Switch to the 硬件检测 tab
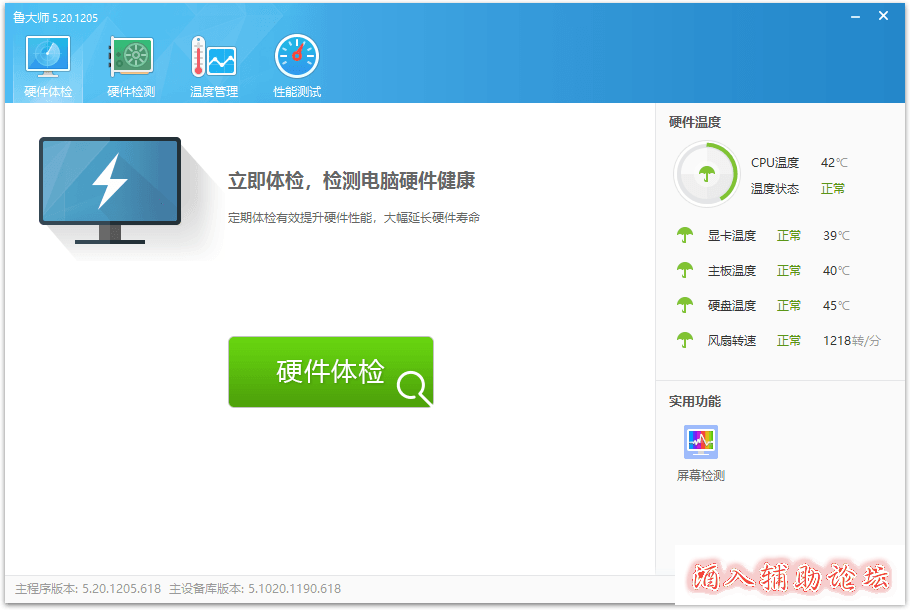Screen dimensions: 910x610 [x=131, y=67]
